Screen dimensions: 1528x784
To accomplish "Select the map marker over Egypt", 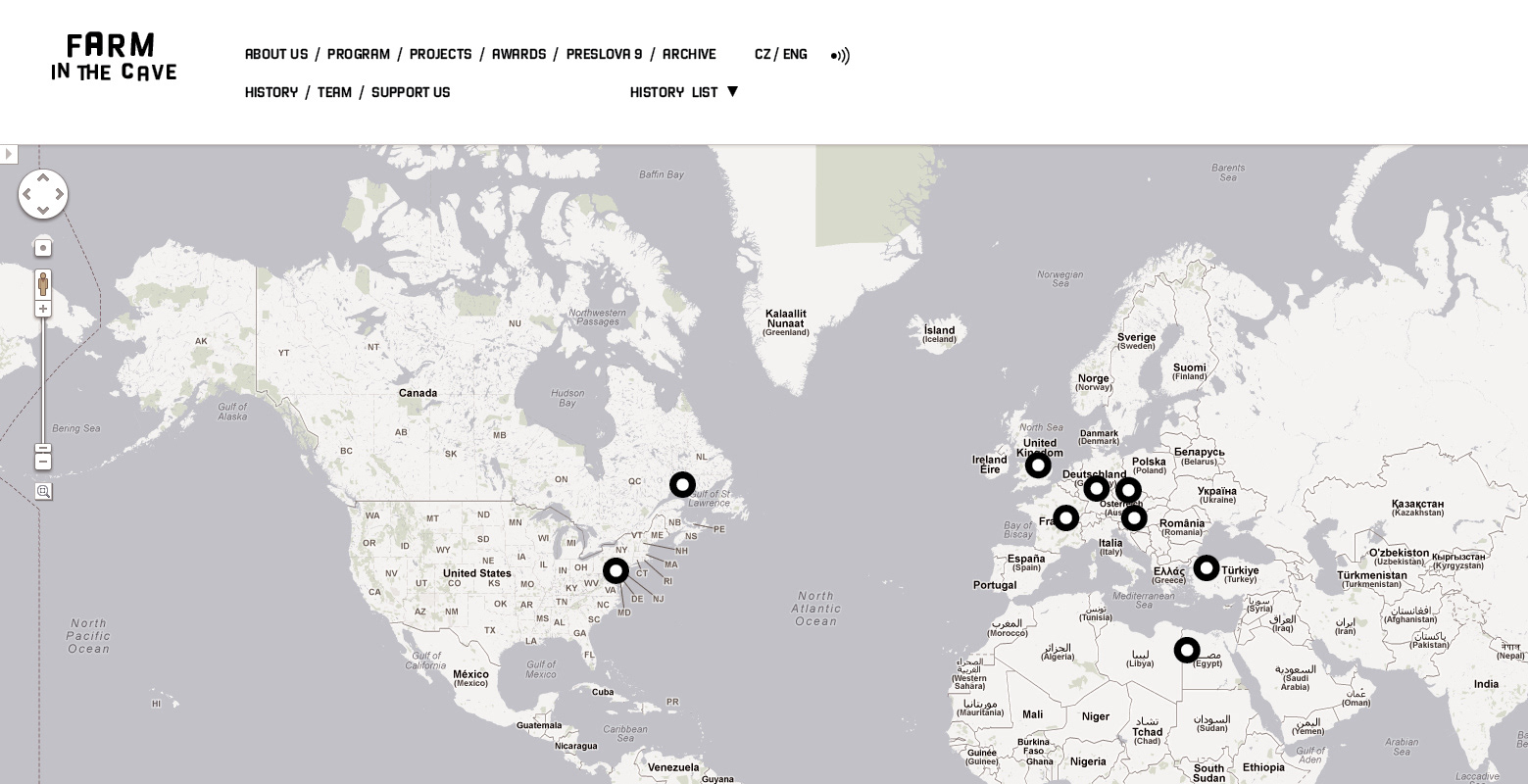I will click(1187, 650).
